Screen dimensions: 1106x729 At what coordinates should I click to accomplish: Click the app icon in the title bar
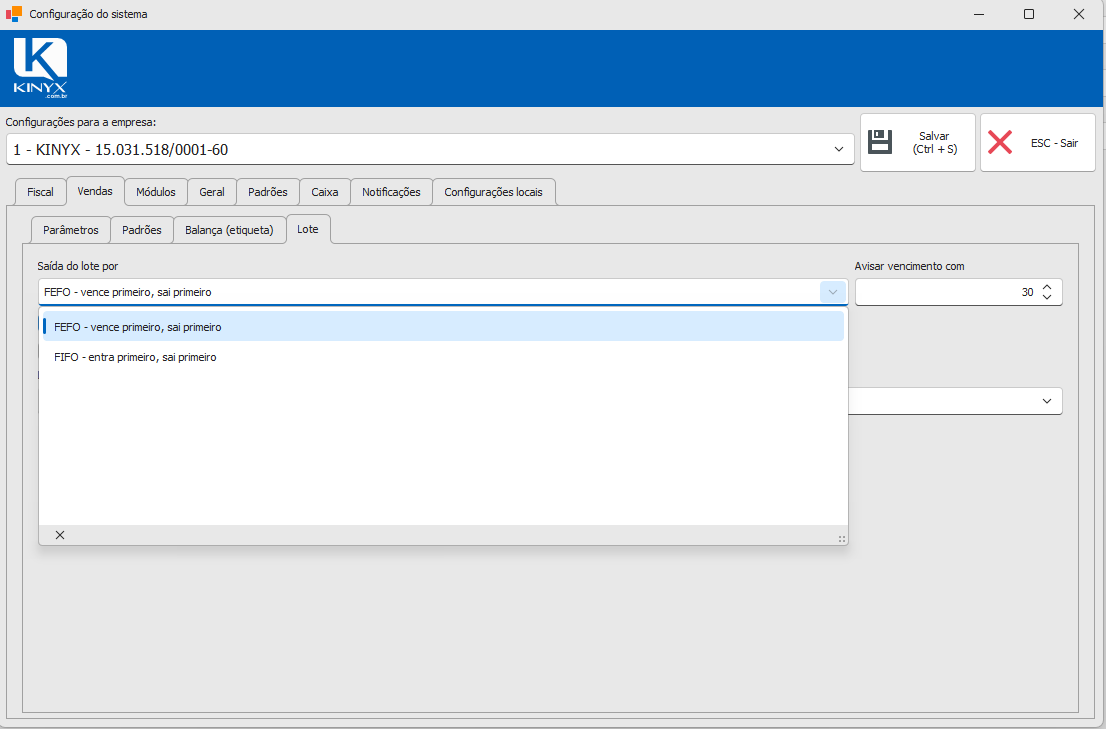[13, 13]
